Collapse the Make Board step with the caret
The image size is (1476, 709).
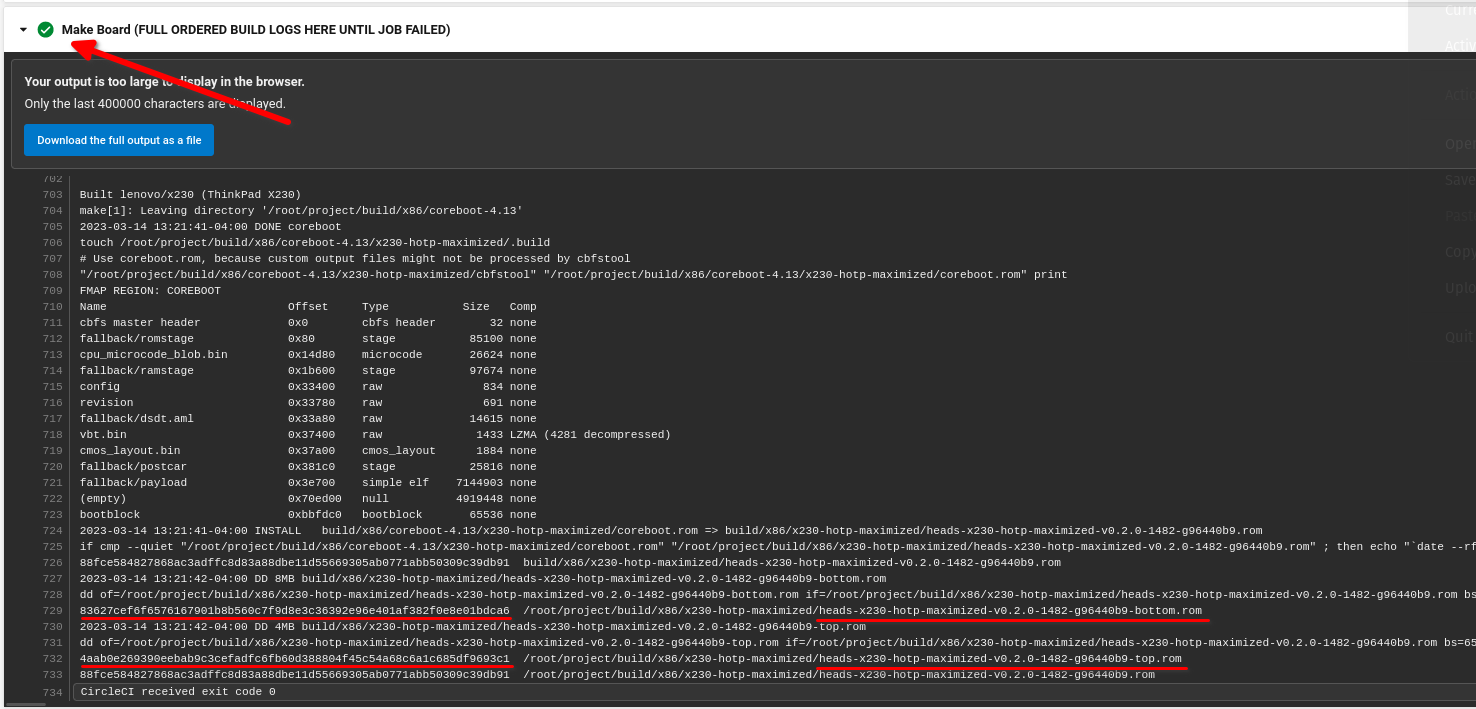23,30
